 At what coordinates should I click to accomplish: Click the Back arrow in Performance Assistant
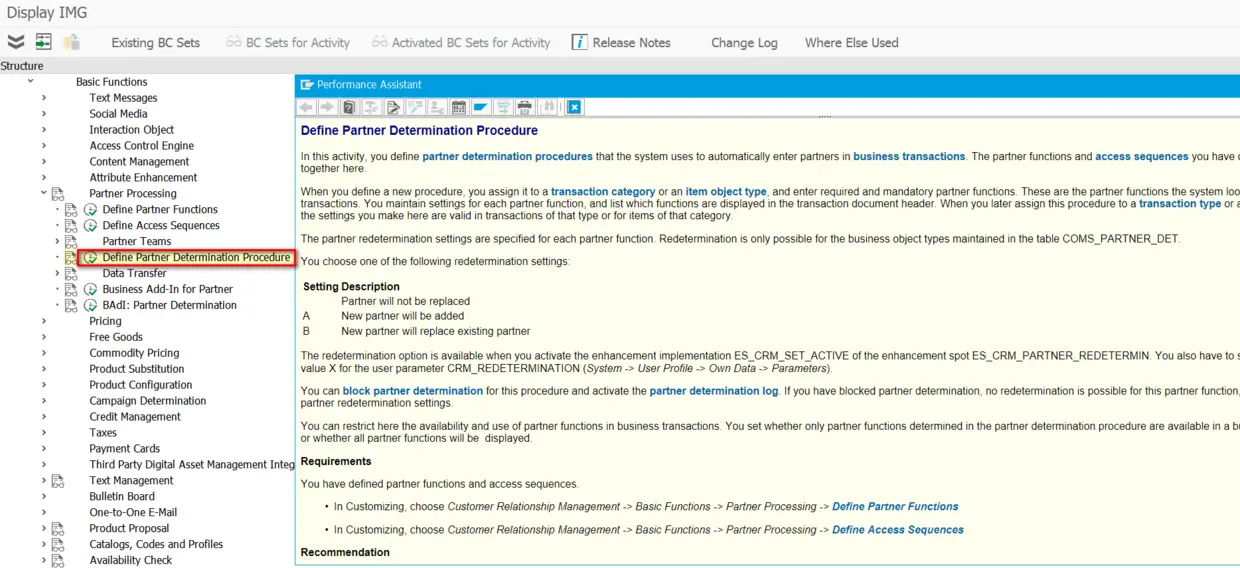coord(306,107)
